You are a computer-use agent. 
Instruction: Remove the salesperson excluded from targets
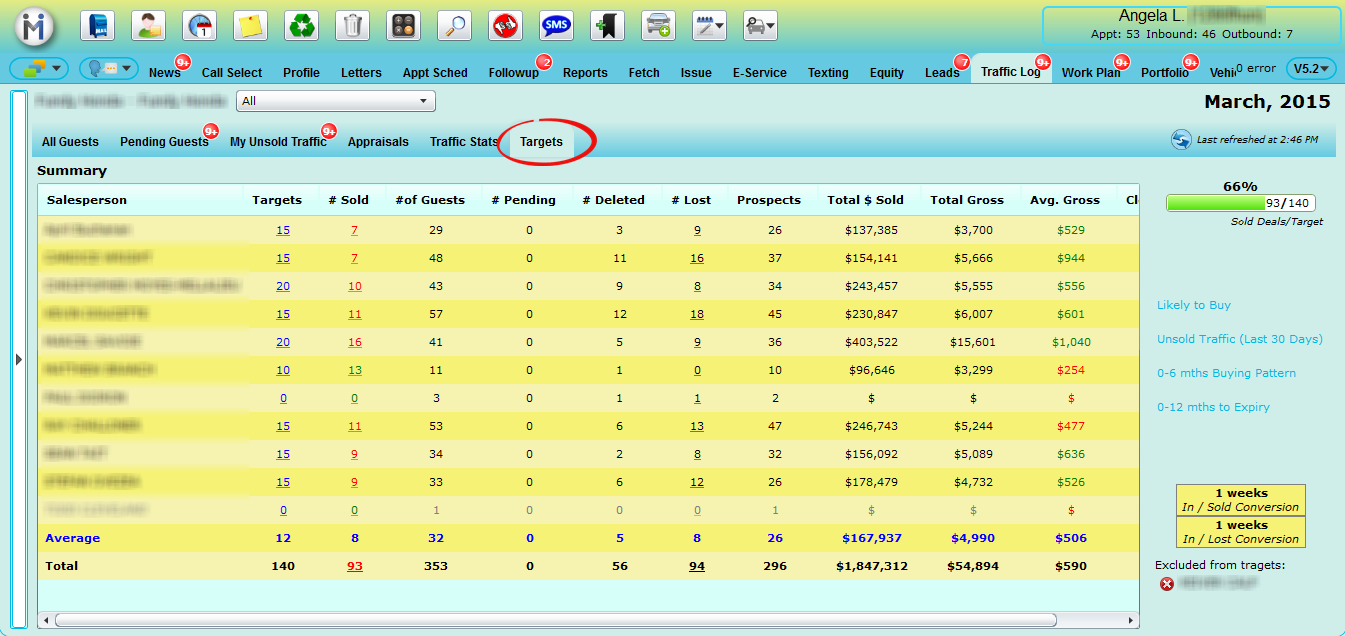tap(1167, 584)
